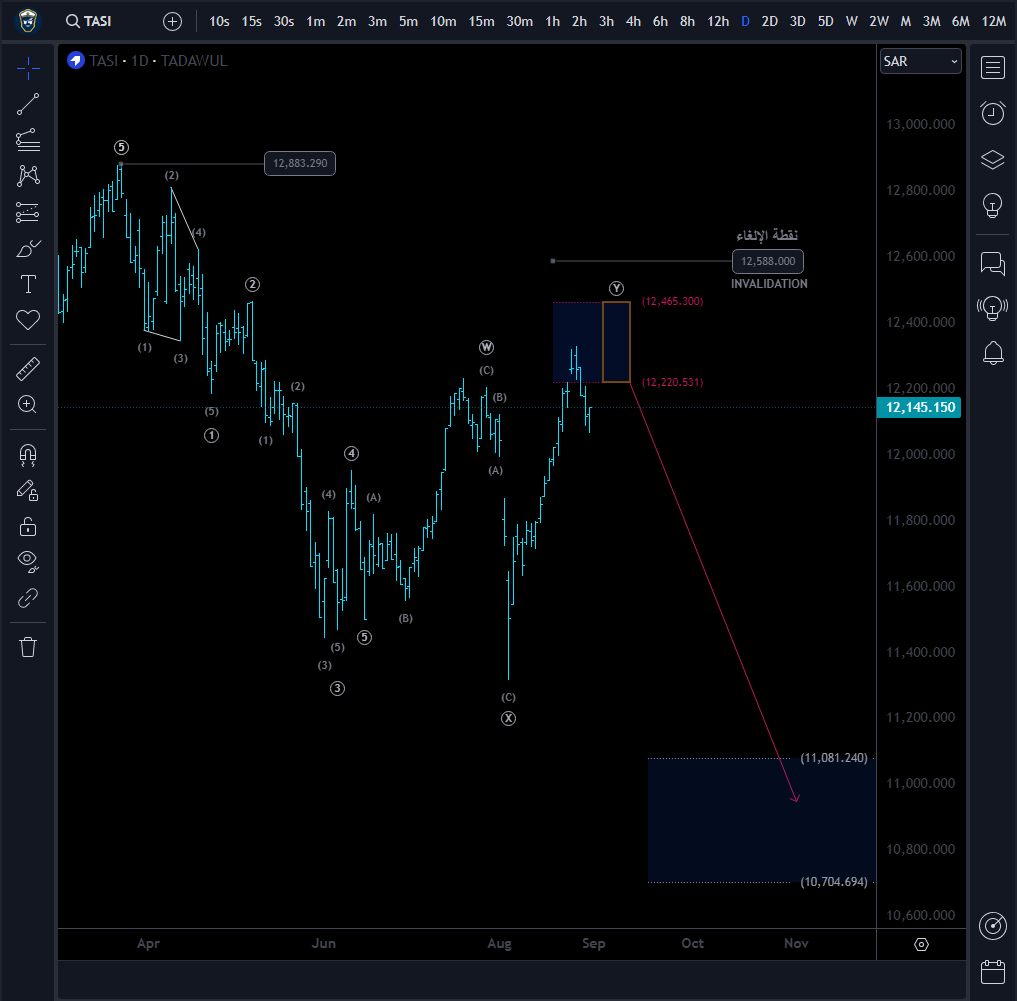1017x1001 pixels.
Task: Activate the zoom in tool
Action: point(28,404)
